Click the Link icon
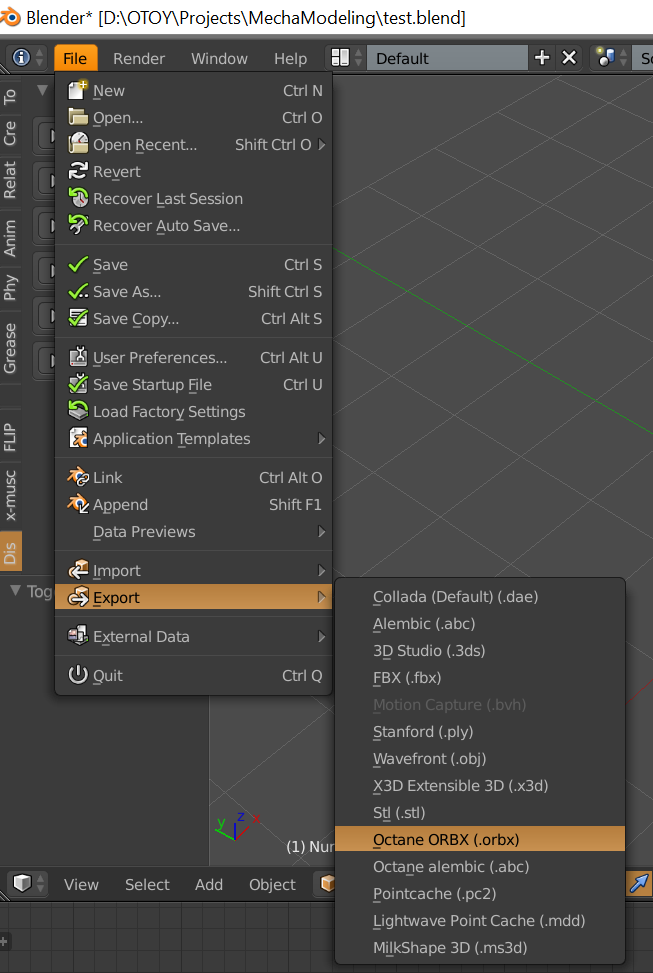 click(x=78, y=477)
